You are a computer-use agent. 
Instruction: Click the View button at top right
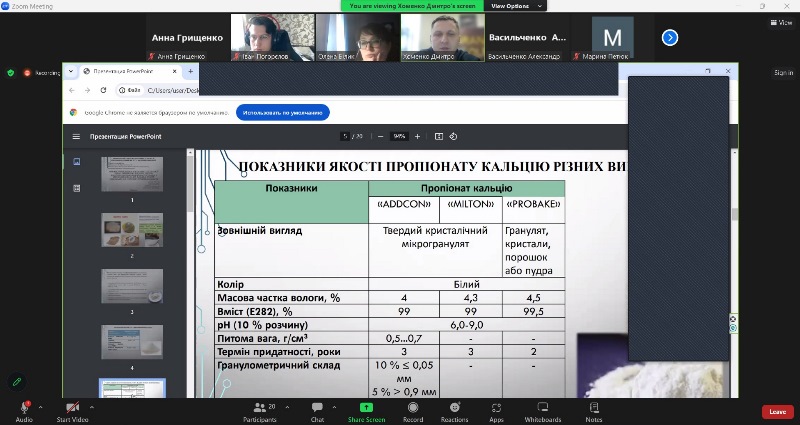point(782,22)
